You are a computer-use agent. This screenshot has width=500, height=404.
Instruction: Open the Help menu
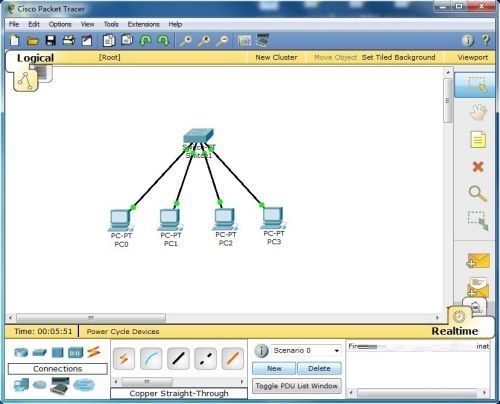click(175, 24)
